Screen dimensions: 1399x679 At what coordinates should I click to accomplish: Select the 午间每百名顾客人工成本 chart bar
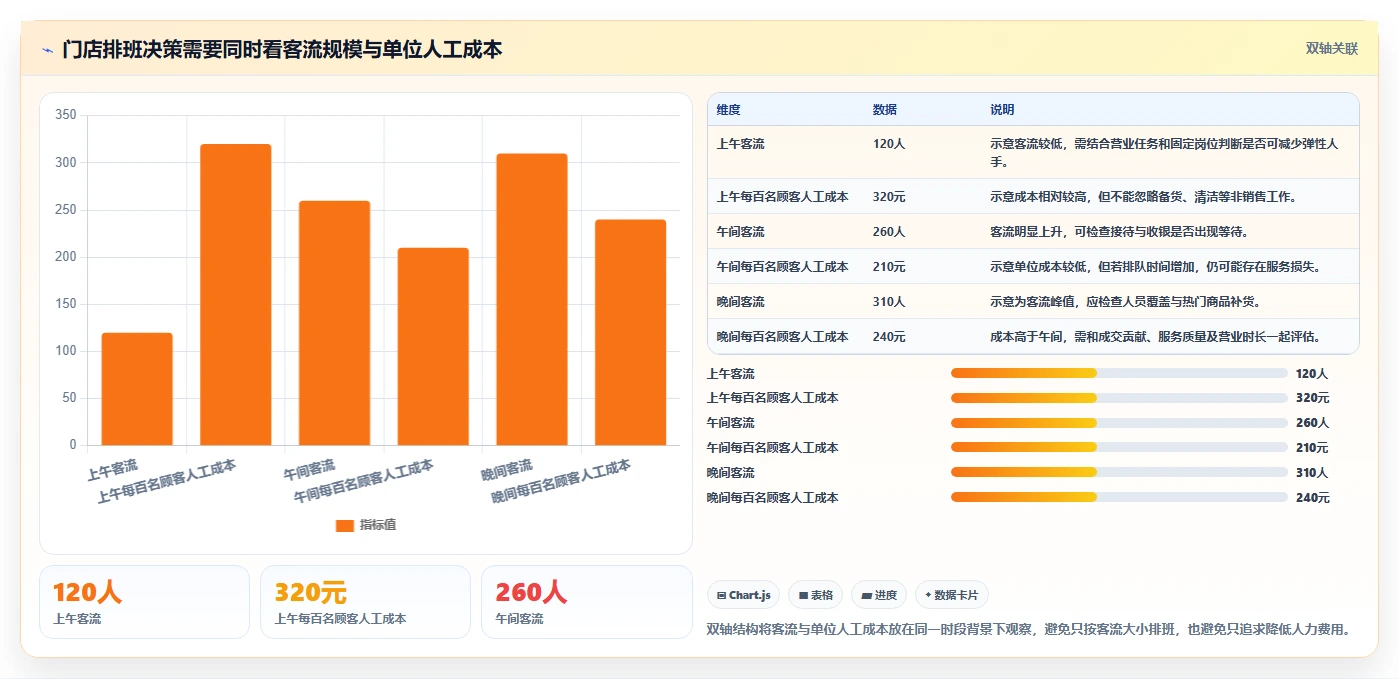[x=433, y=346]
